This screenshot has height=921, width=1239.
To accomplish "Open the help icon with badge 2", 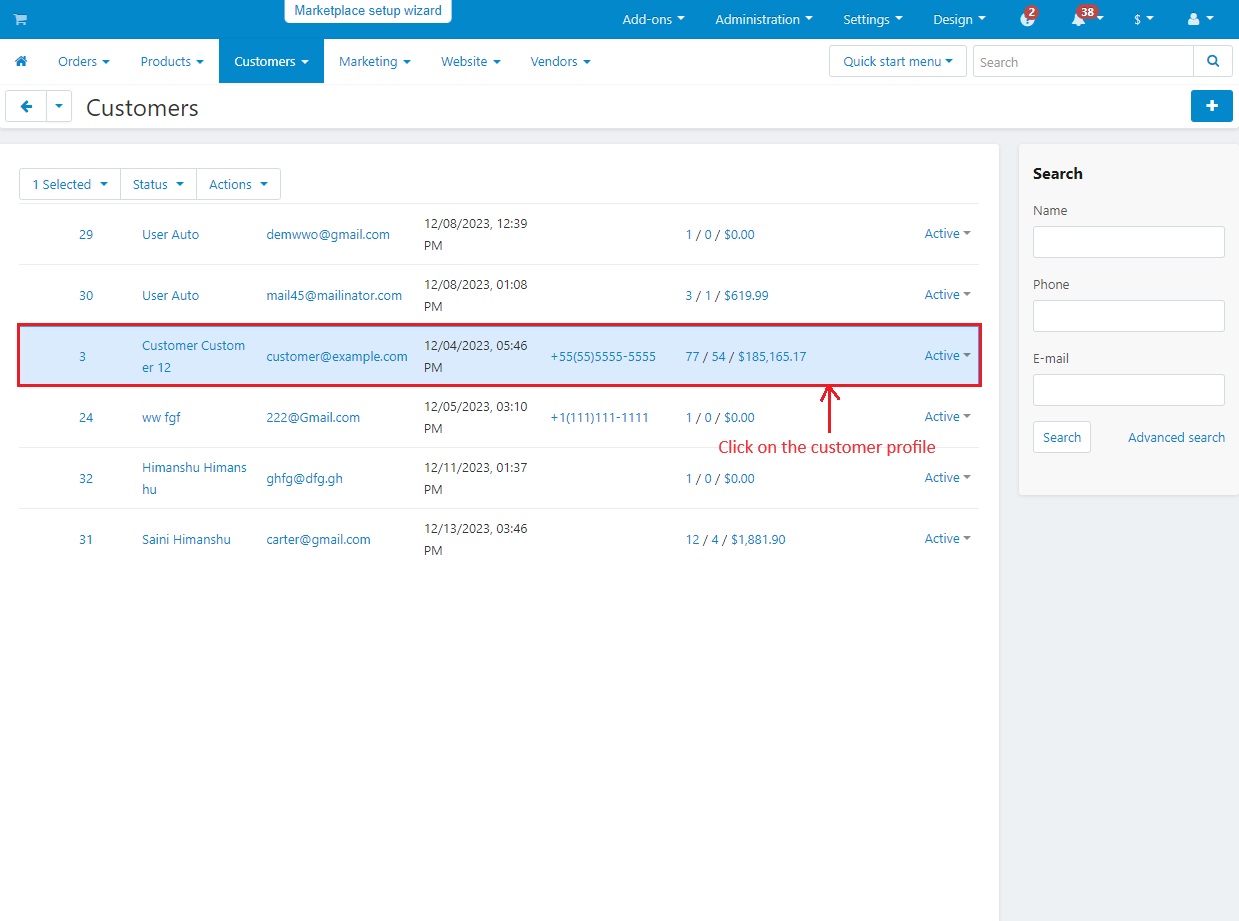I will point(1027,19).
